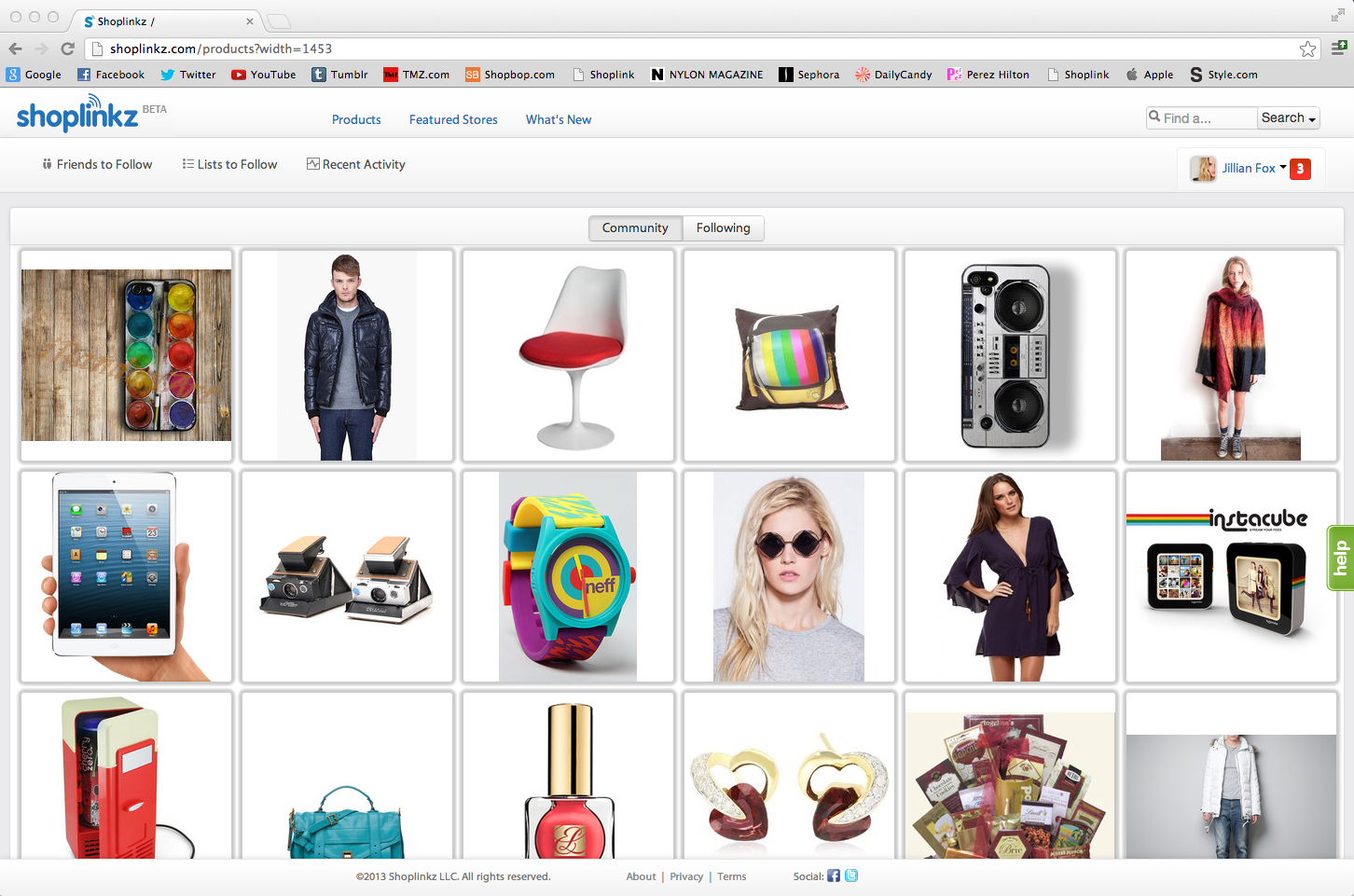Image resolution: width=1354 pixels, height=896 pixels.
Task: Click the Lists to Follow icon
Action: tap(188, 164)
